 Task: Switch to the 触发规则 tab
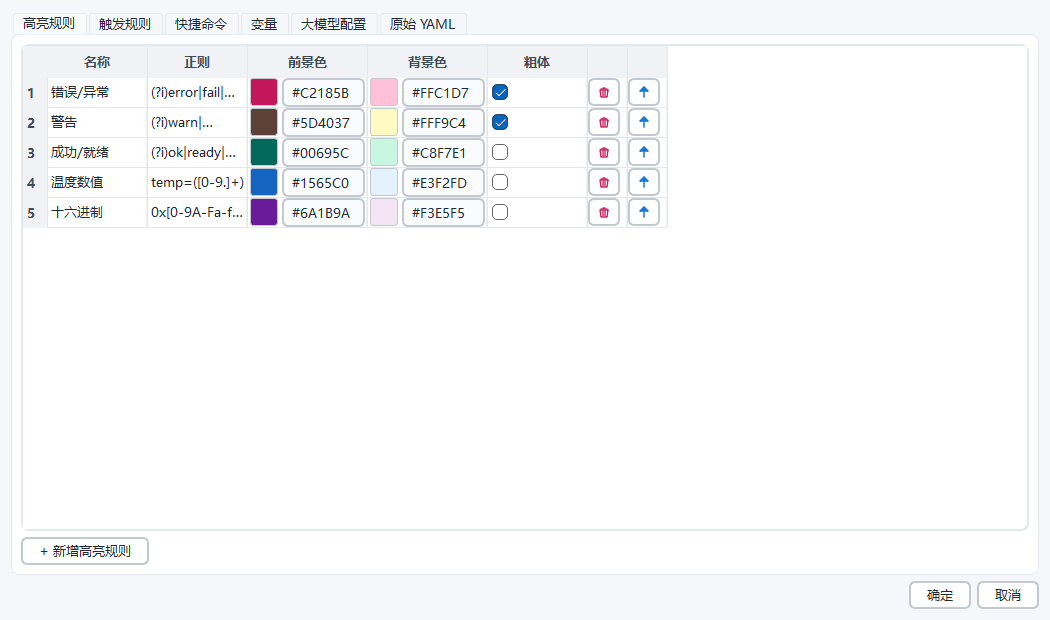125,24
